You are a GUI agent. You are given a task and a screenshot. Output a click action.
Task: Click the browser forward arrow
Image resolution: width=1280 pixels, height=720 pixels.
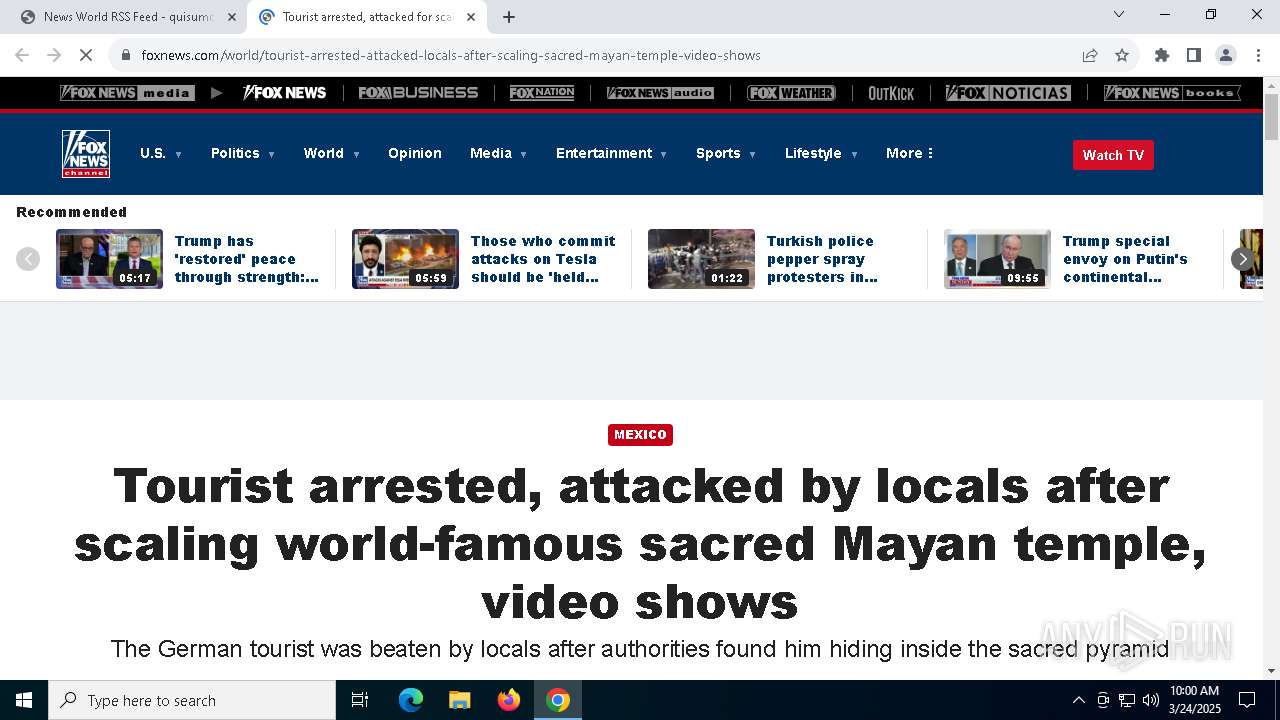pos(54,55)
